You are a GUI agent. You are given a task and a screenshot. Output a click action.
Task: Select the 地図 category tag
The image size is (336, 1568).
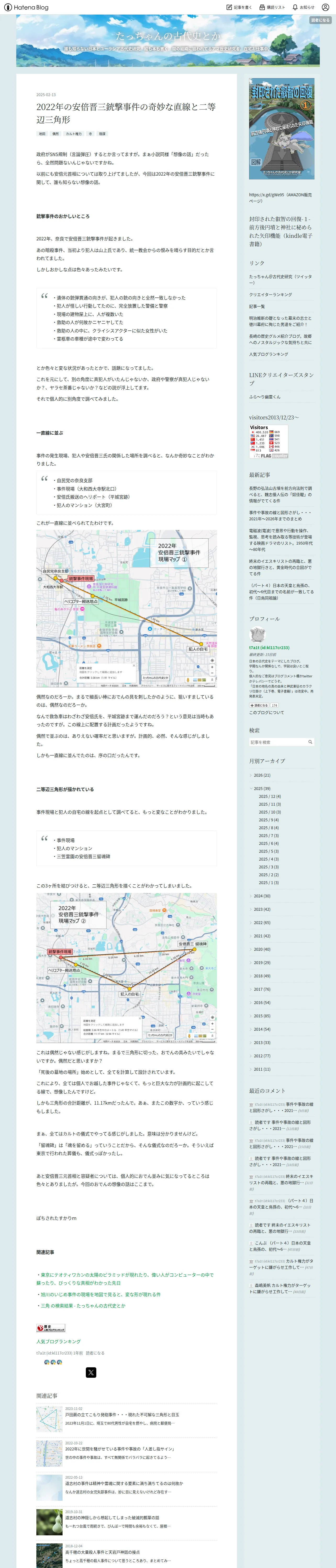[x=42, y=134]
